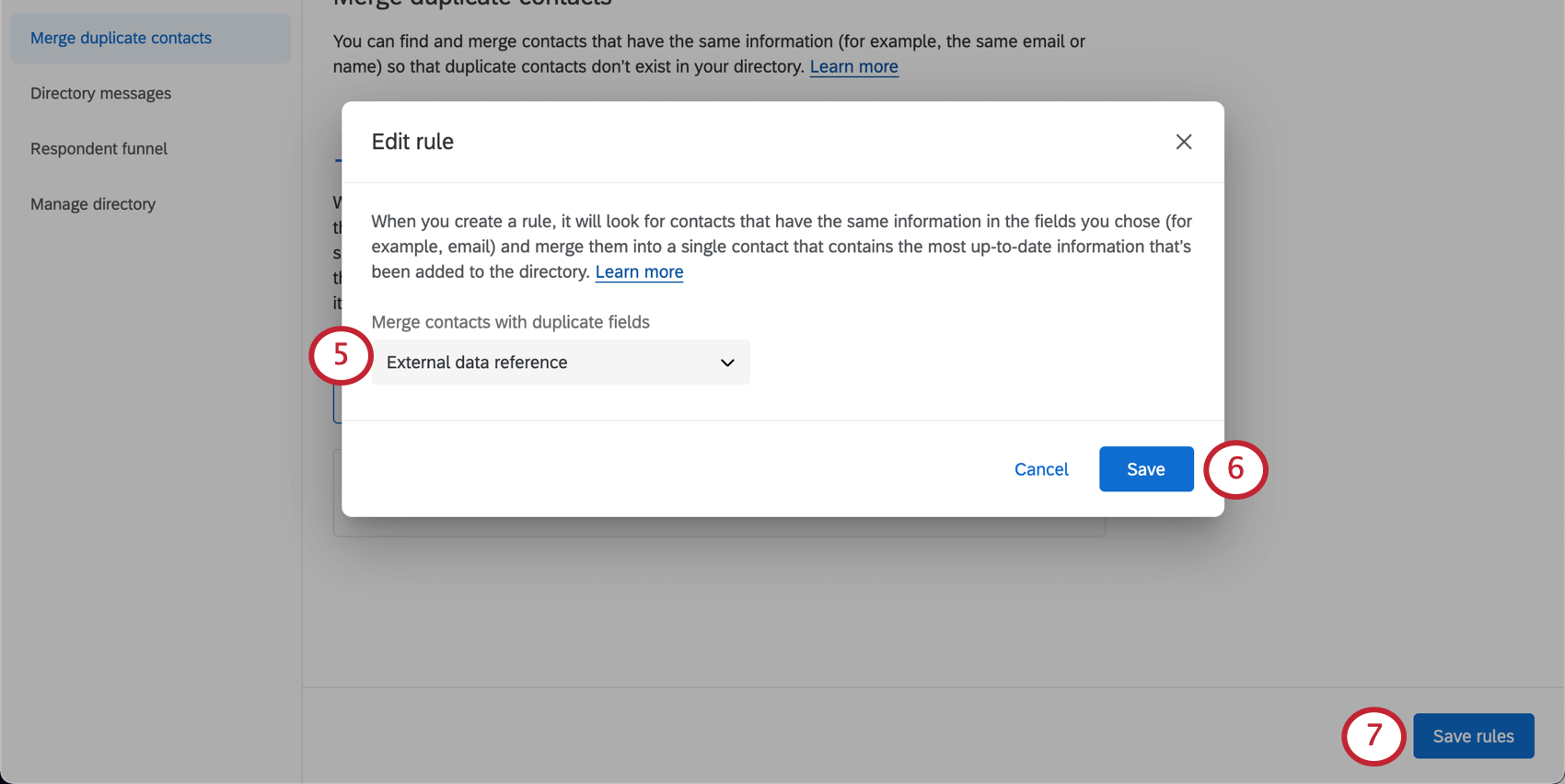Click 'Merge contacts with duplicate fields' label
The height and width of the screenshot is (784, 1565).
[510, 322]
